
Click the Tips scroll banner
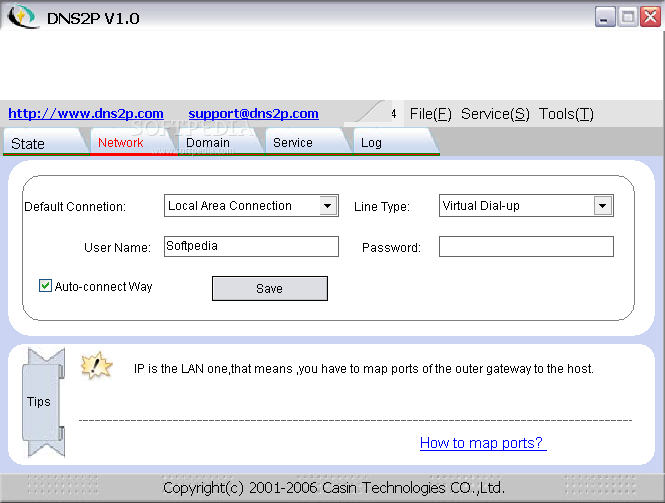43,402
